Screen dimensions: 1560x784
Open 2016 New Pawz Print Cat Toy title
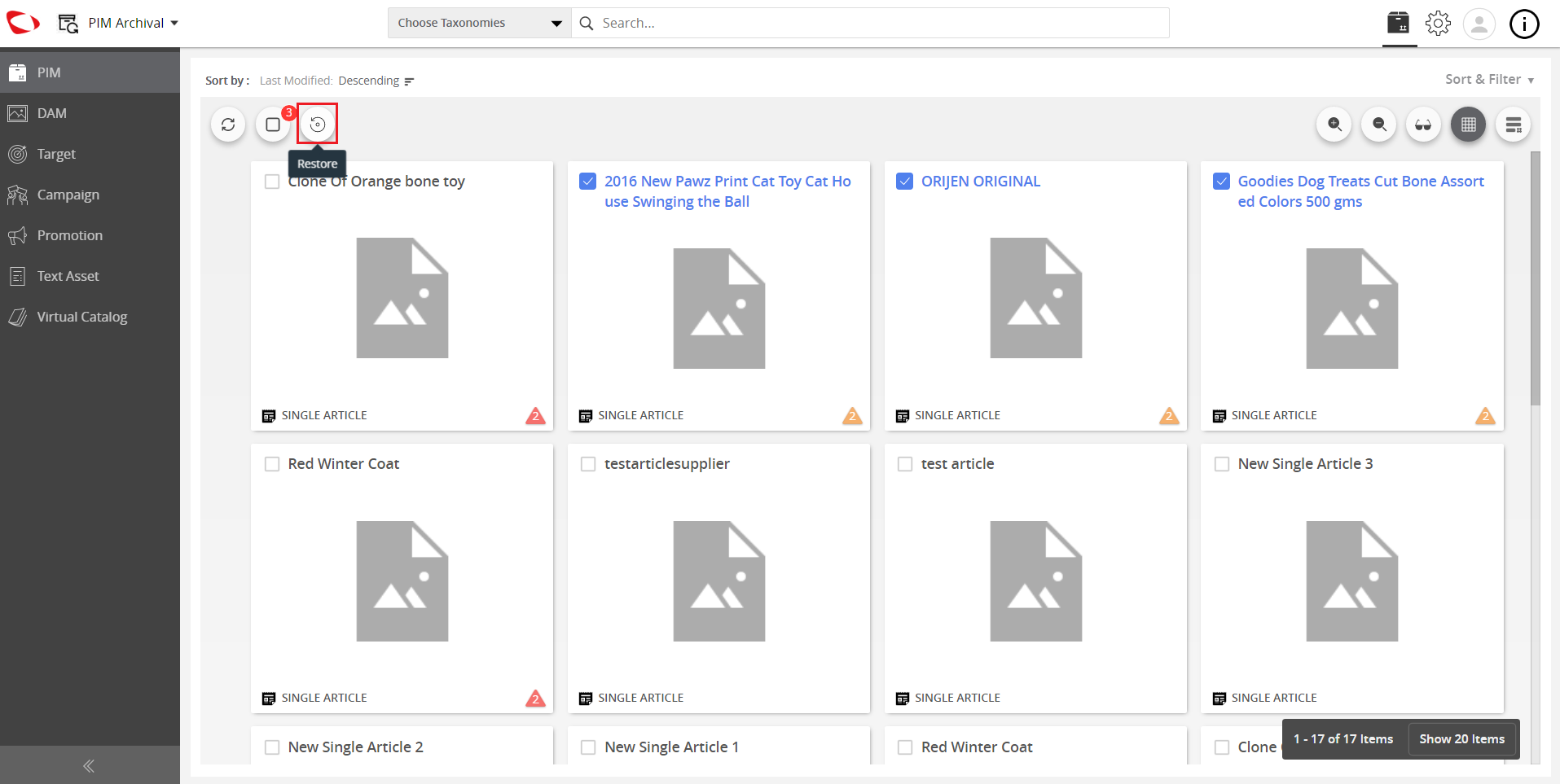[x=727, y=191]
